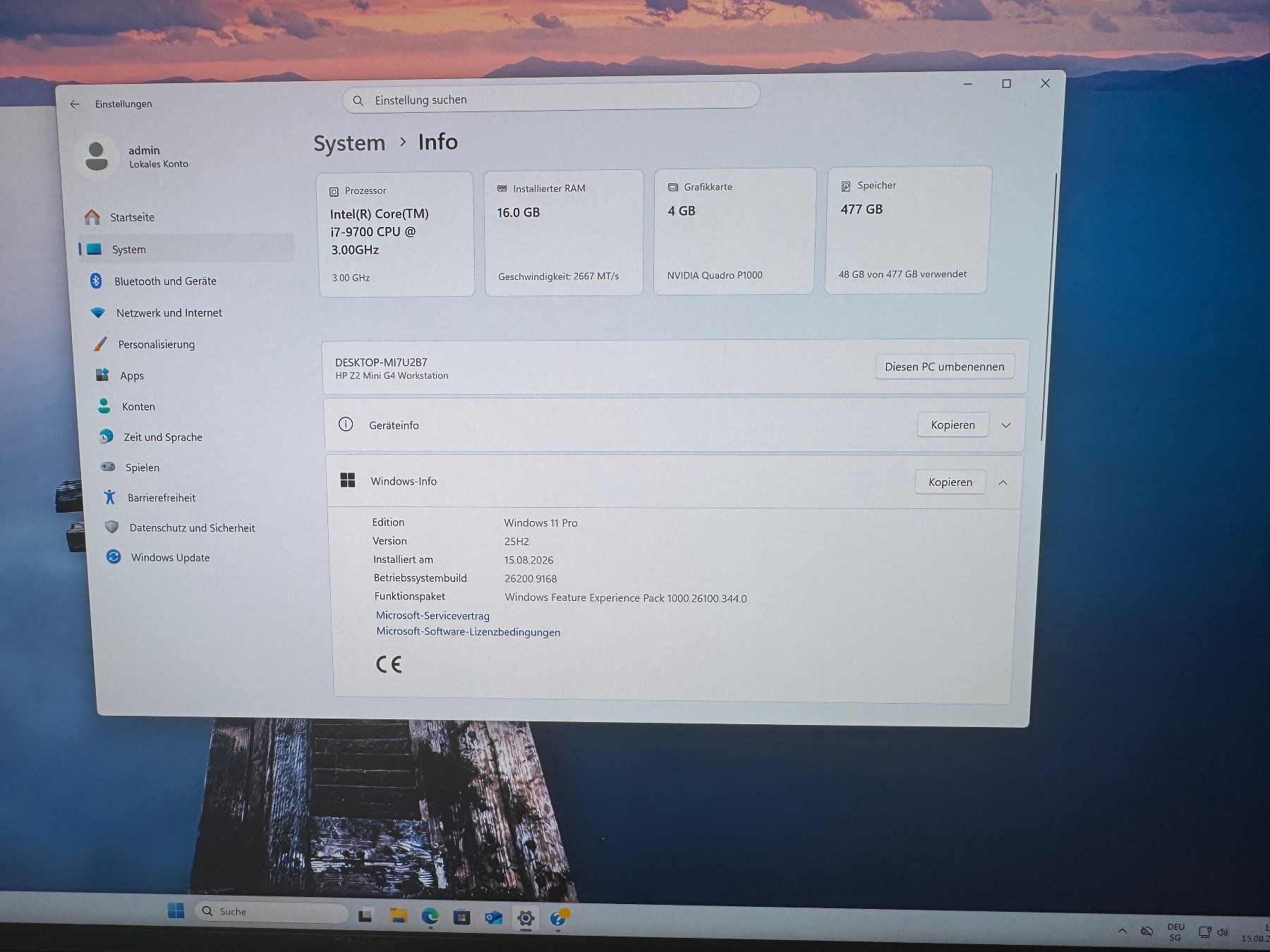The width and height of the screenshot is (1270, 952).
Task: Click the Spielen gamepad icon
Action: (108, 467)
